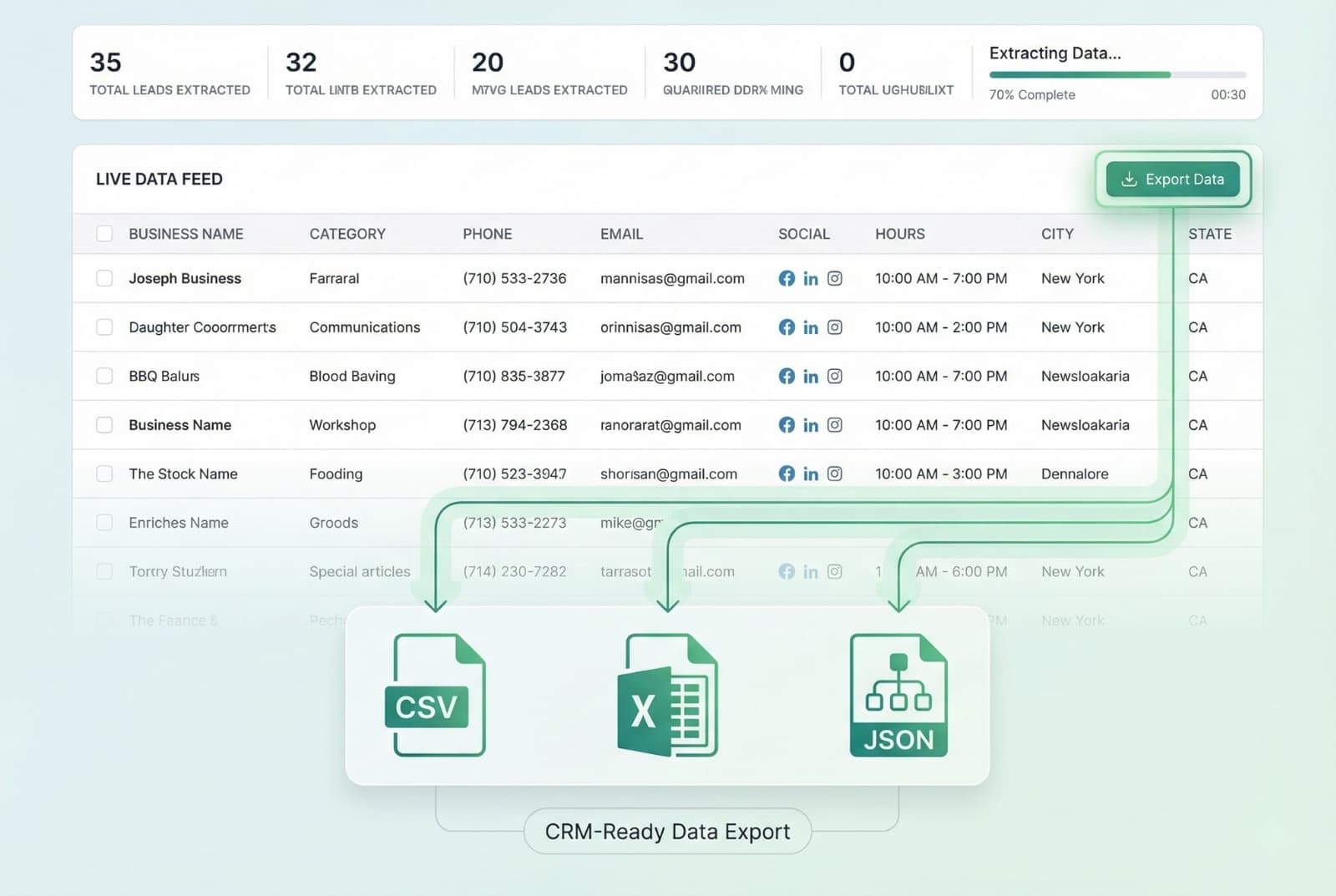Sort by the Business Name column header
This screenshot has height=896, width=1336.
[185, 234]
